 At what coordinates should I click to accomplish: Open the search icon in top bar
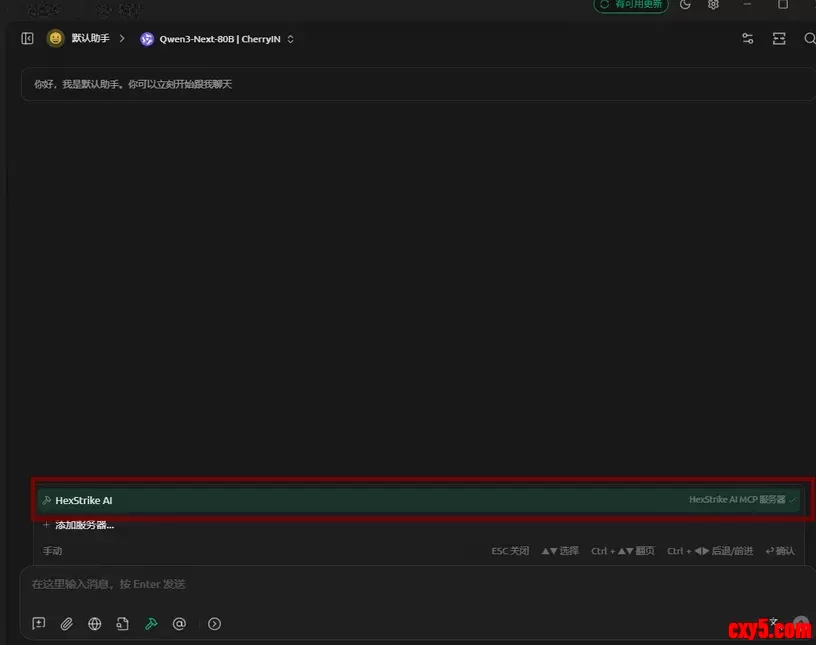809,39
